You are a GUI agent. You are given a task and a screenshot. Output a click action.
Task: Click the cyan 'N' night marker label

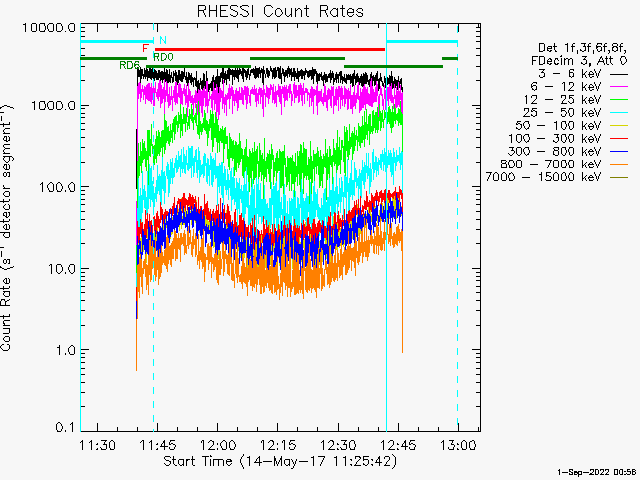click(163, 40)
